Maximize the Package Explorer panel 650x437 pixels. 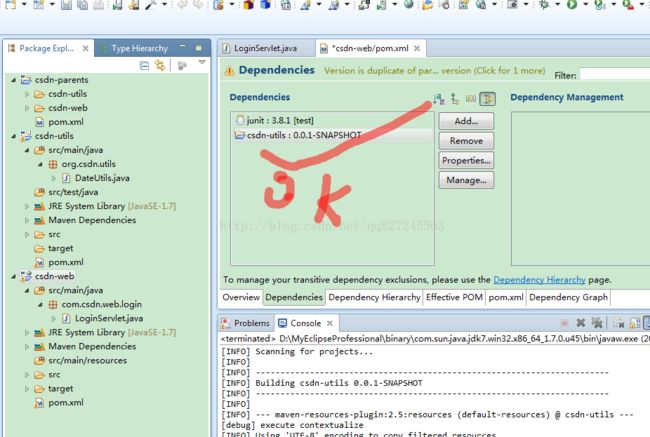click(x=199, y=48)
